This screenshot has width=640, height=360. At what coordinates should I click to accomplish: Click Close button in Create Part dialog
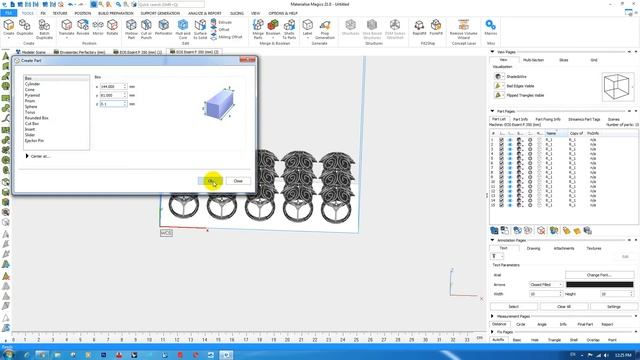coord(238,181)
